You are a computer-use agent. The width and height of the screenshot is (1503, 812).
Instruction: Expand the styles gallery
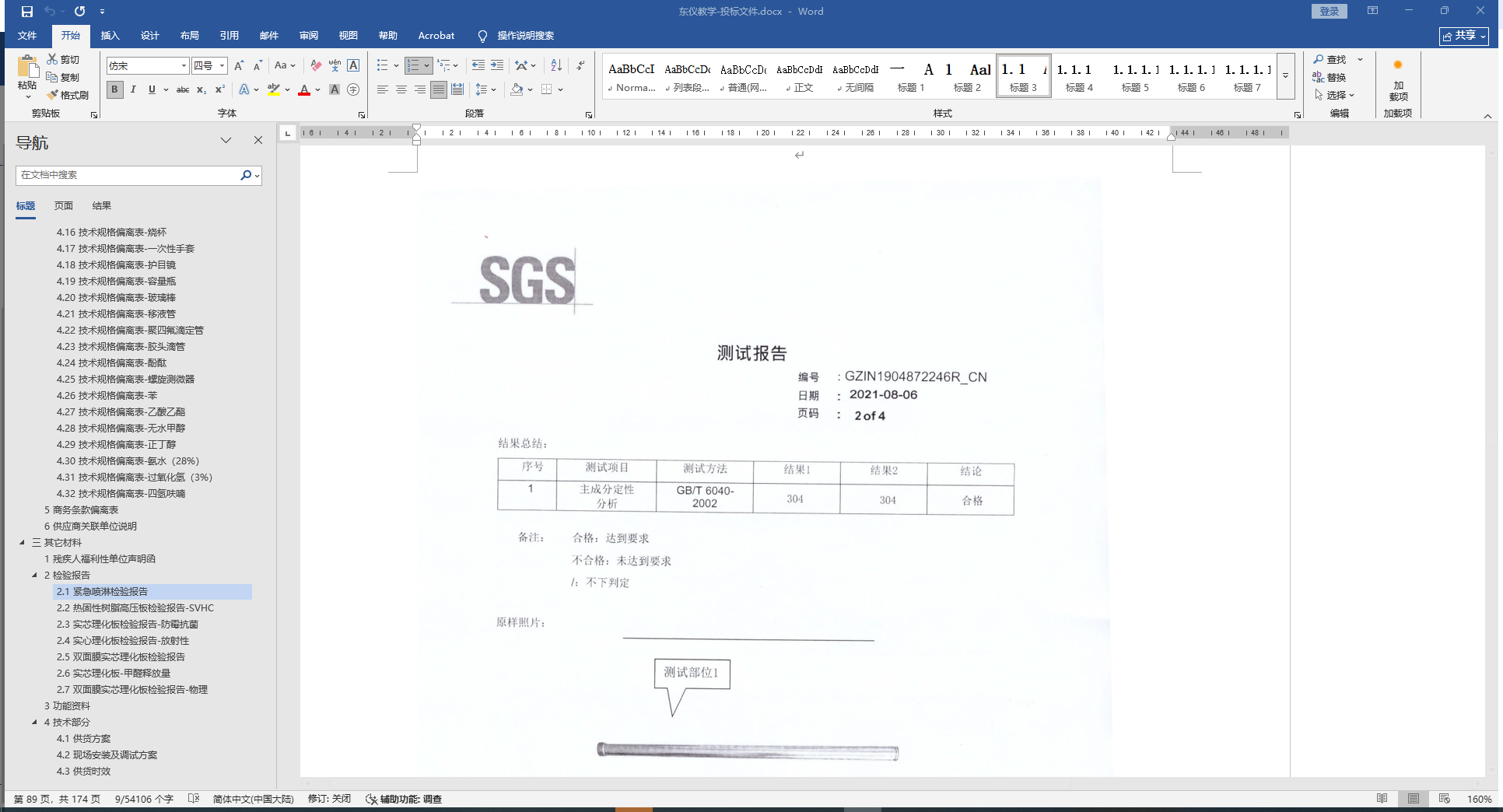coord(1286,76)
